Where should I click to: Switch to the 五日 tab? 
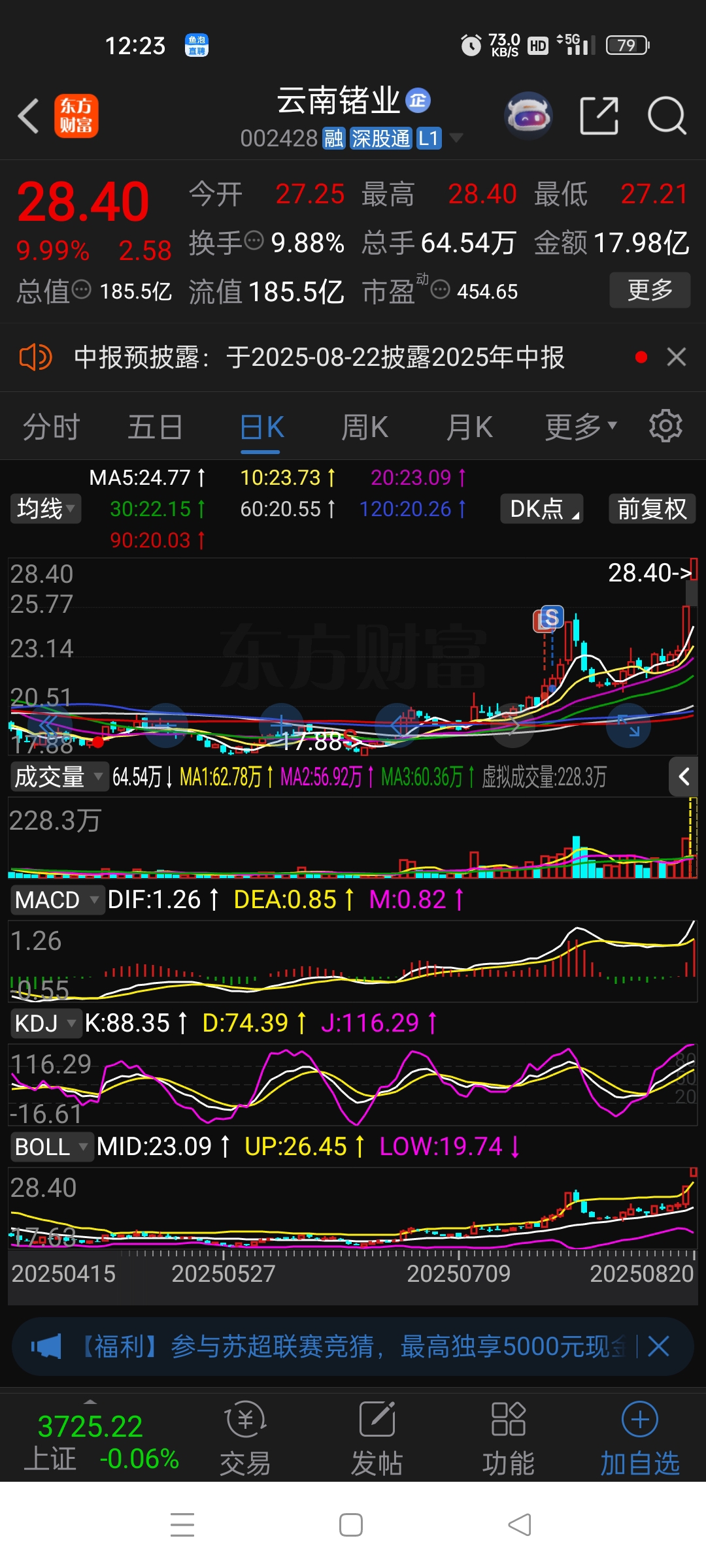coord(156,427)
